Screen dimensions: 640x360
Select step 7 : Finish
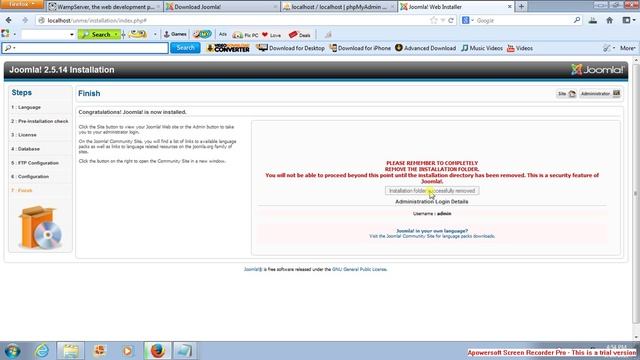21,191
